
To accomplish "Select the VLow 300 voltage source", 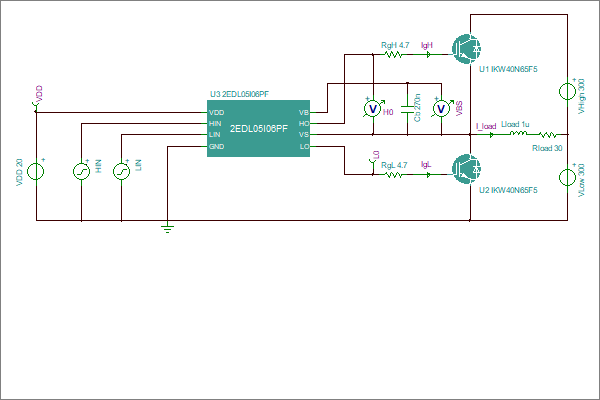I will (x=567, y=177).
